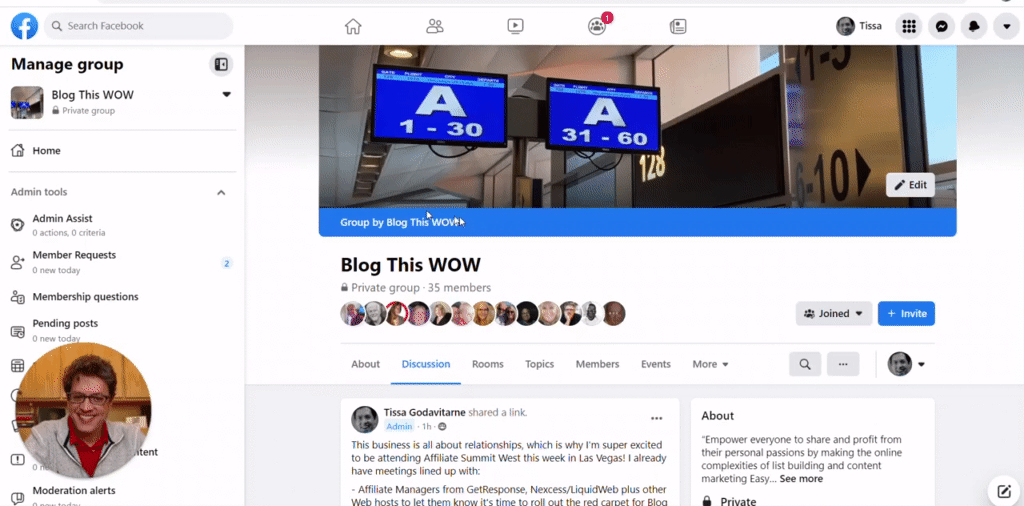
Task: Open the Account dropdown arrow
Action: (x=1006, y=26)
